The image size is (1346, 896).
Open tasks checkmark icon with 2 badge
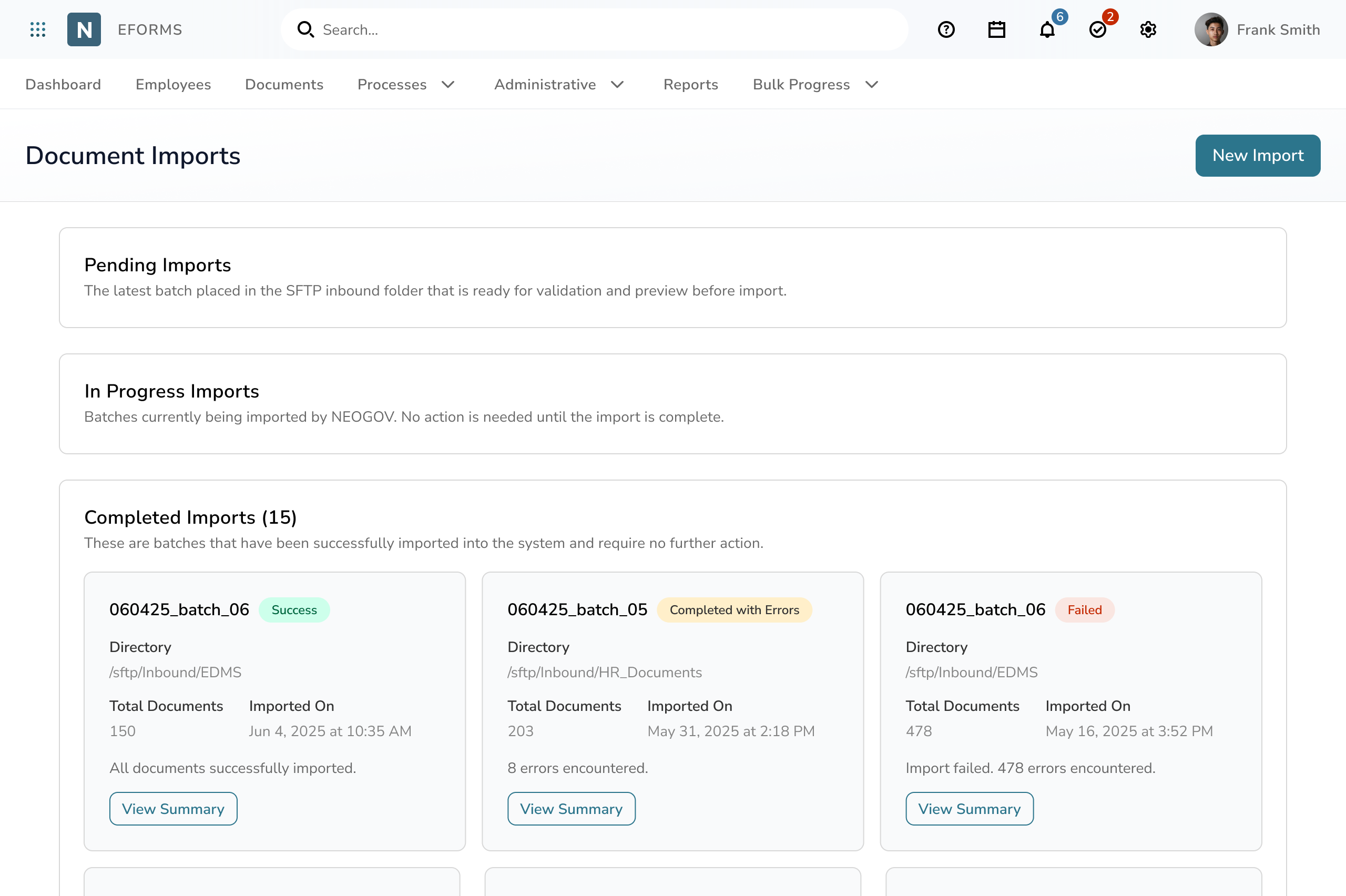click(x=1097, y=30)
